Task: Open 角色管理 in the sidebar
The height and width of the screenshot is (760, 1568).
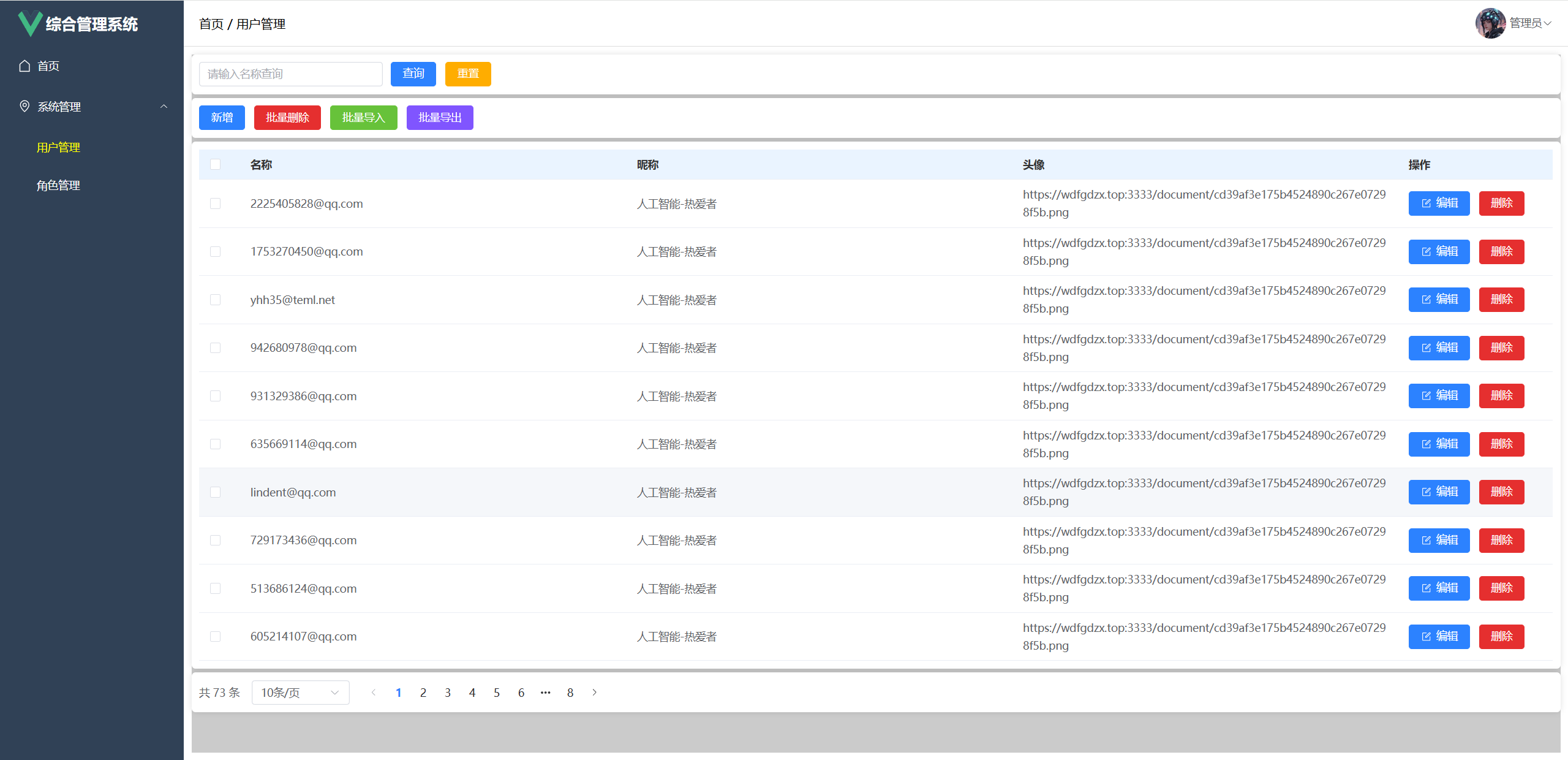Action: (x=58, y=186)
